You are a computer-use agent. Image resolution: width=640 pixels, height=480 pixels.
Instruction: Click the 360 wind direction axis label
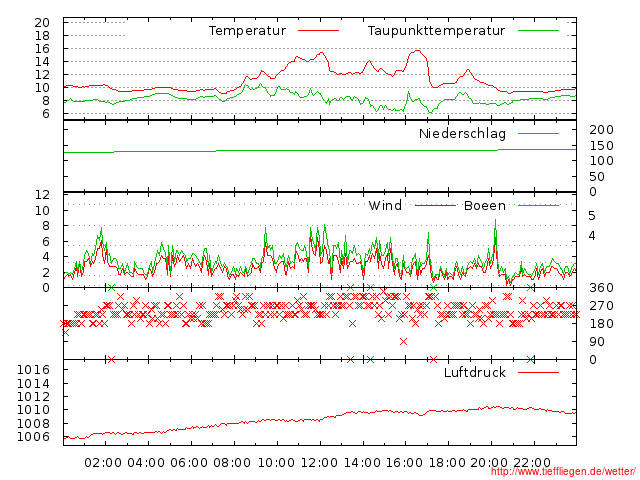point(601,288)
